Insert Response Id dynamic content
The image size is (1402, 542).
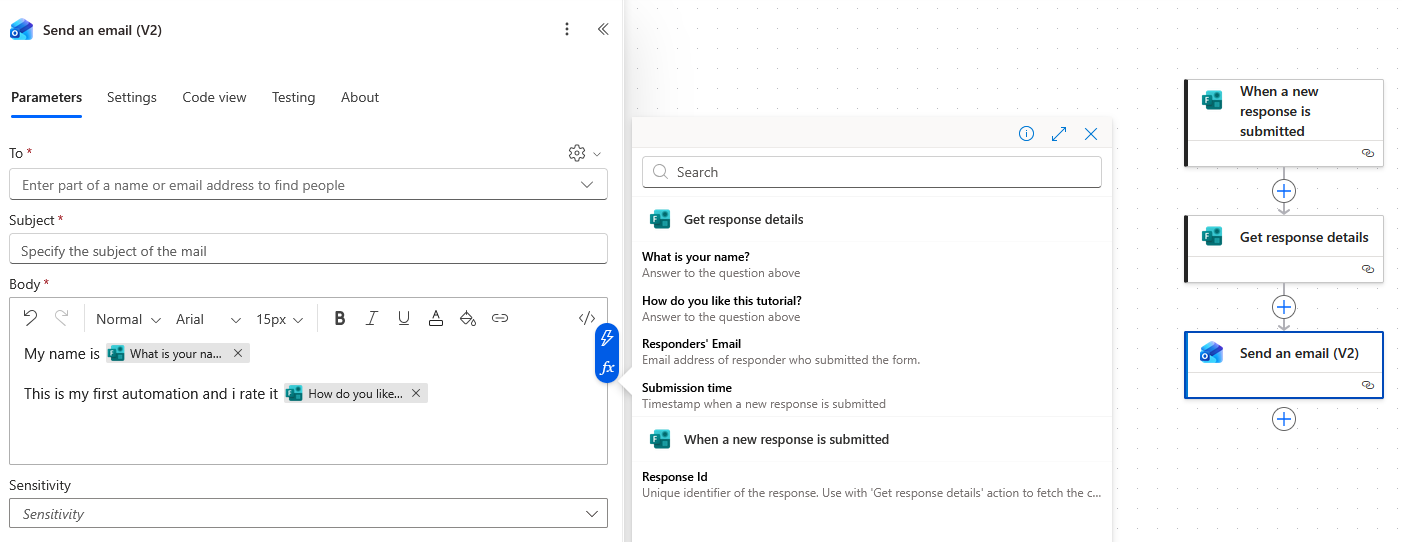(872, 484)
